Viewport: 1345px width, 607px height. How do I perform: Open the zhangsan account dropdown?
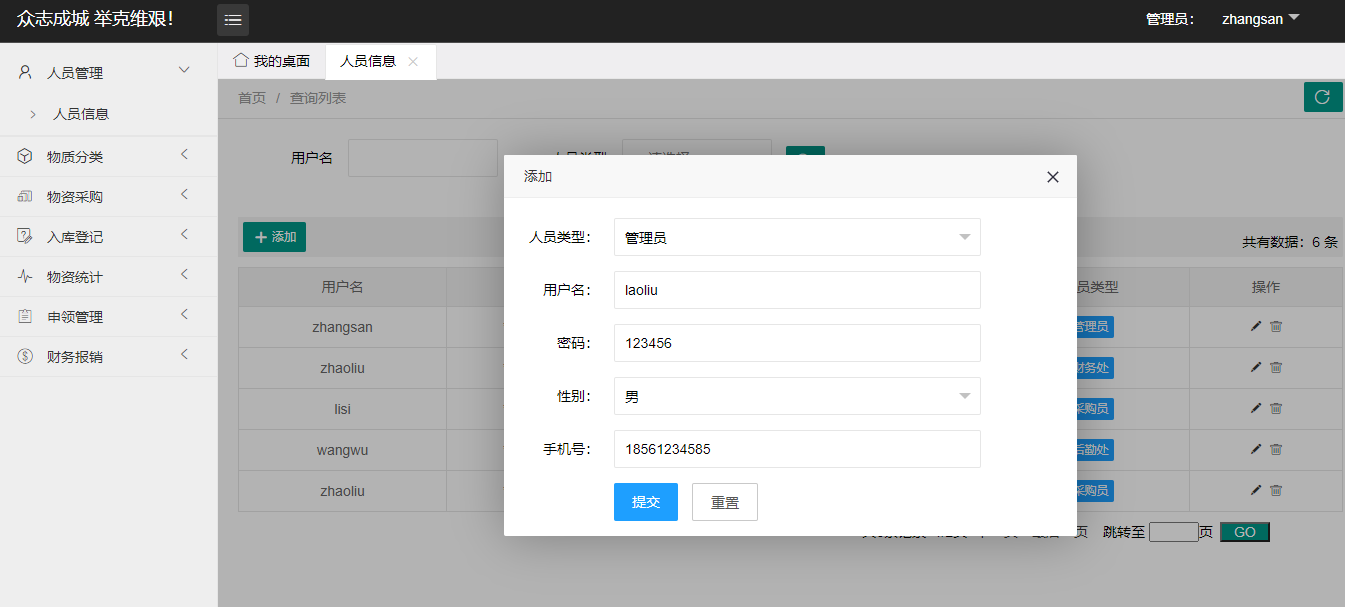[x=1260, y=19]
